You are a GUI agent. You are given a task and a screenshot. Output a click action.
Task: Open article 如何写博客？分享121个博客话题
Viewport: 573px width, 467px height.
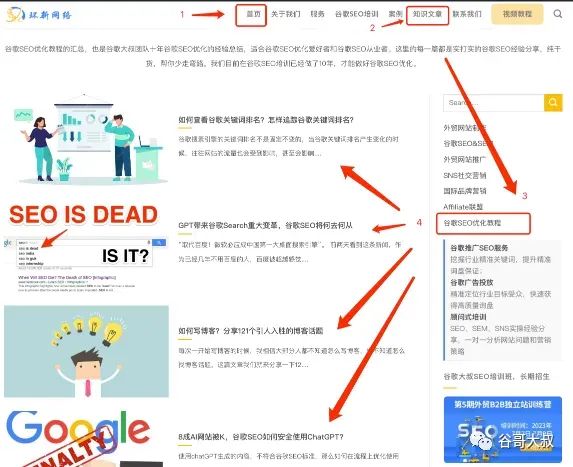[x=251, y=331]
